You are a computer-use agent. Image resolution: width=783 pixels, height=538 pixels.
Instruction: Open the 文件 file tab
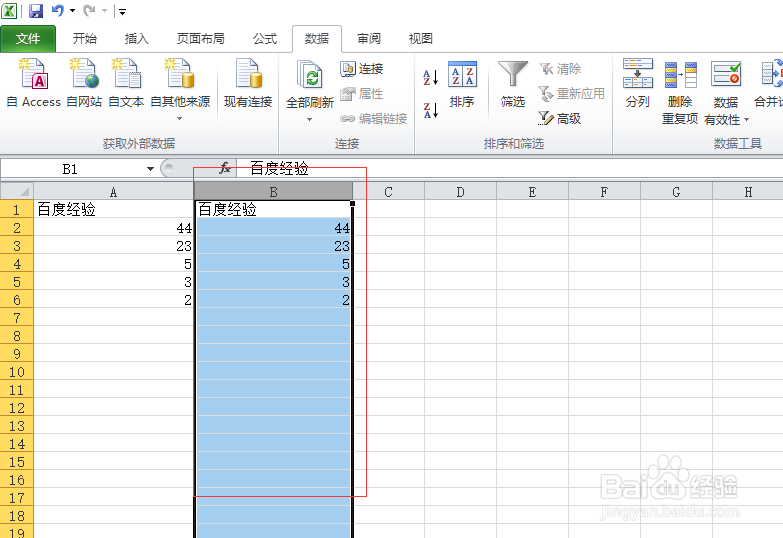coord(28,38)
